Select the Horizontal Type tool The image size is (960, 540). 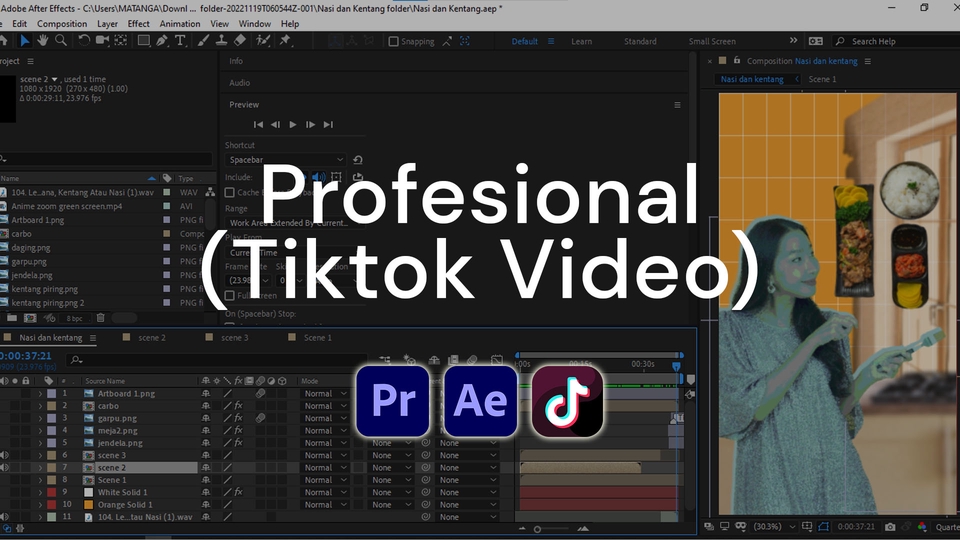tap(180, 40)
